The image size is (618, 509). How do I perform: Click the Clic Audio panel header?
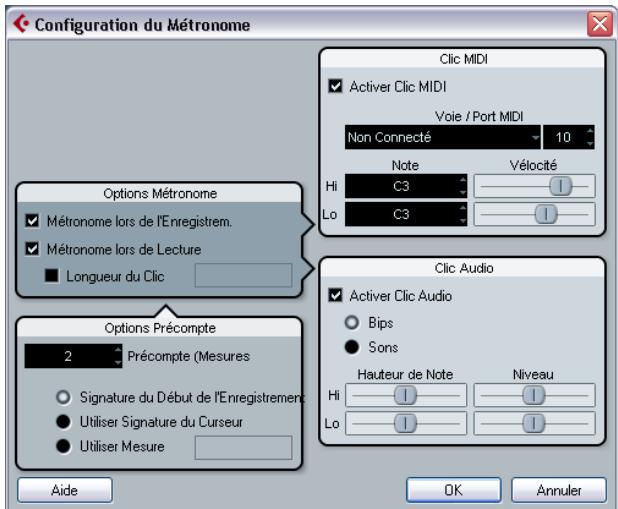(464, 268)
